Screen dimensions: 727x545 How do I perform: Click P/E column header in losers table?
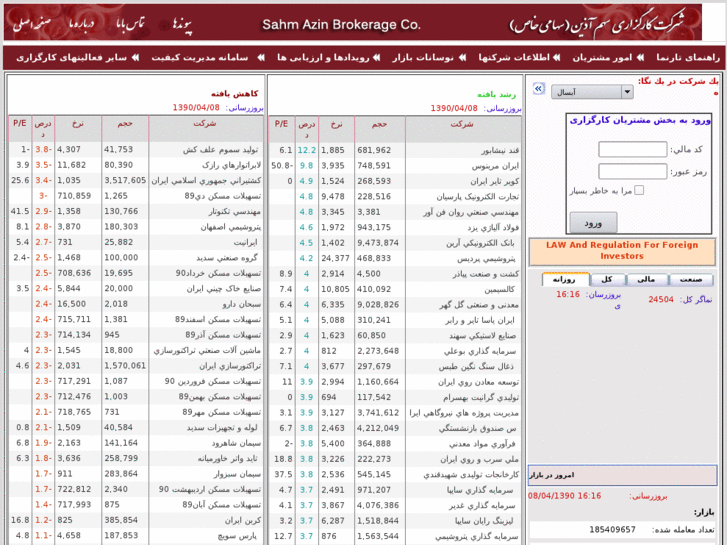pyautogui.click(x=20, y=123)
